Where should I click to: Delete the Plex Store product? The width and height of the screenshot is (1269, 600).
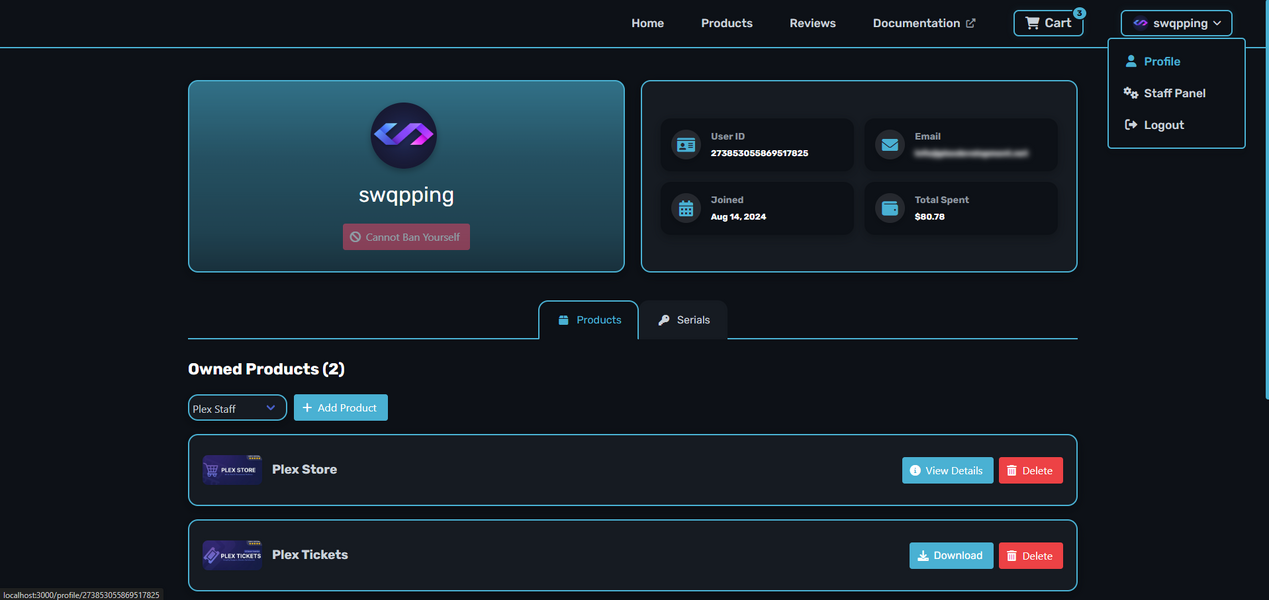[x=1030, y=470]
